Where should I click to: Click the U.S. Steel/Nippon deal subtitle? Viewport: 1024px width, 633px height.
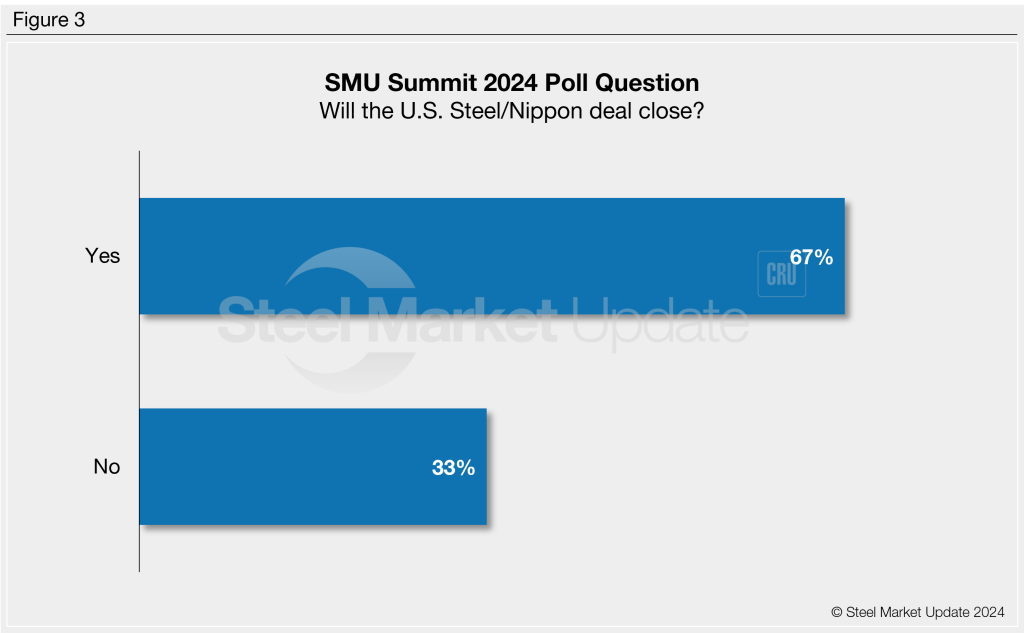click(512, 111)
